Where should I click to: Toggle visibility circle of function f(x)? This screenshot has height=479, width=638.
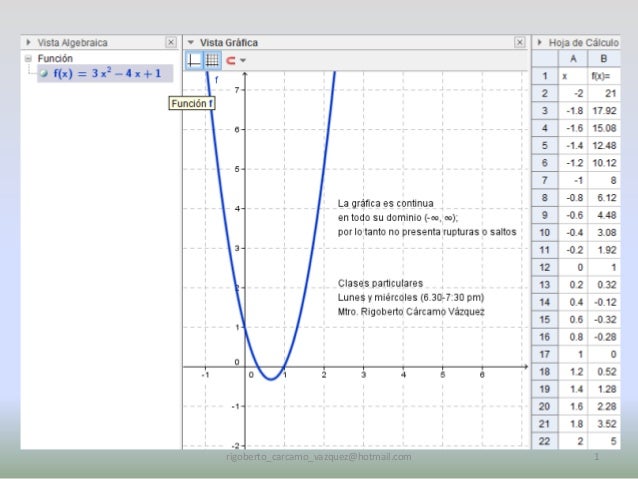click(x=44, y=74)
